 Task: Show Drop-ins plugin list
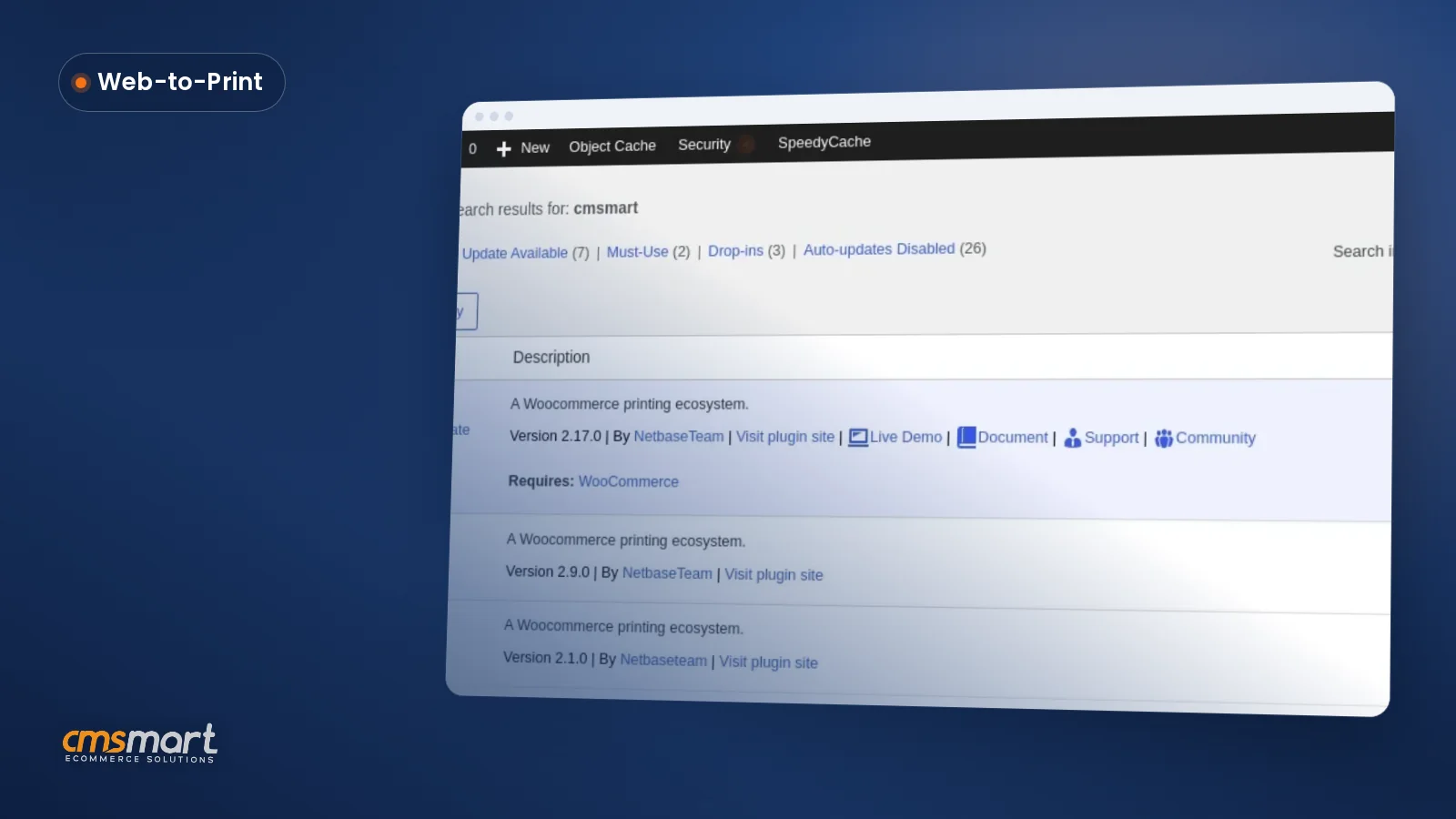(735, 250)
